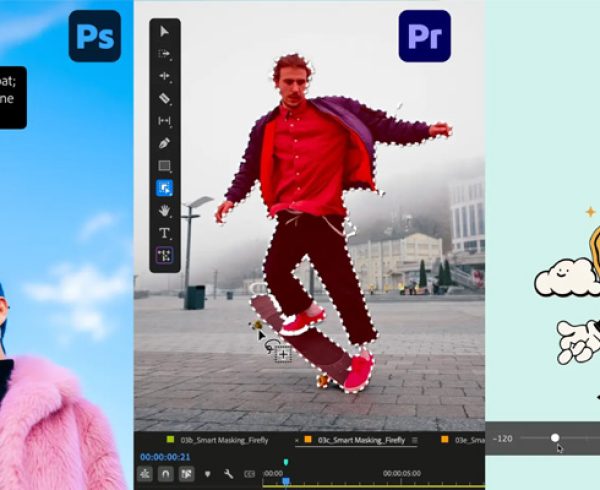This screenshot has height=490, width=600.
Task: Select the Rectangle shape tool
Action: [165, 166]
